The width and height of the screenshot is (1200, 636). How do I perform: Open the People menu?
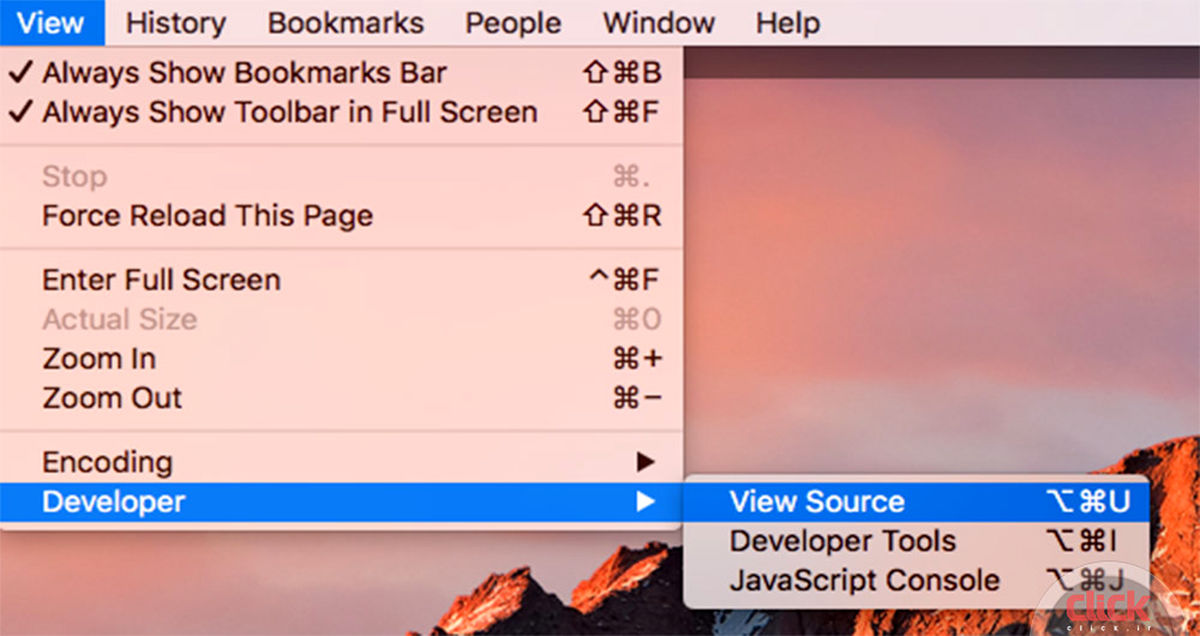513,22
